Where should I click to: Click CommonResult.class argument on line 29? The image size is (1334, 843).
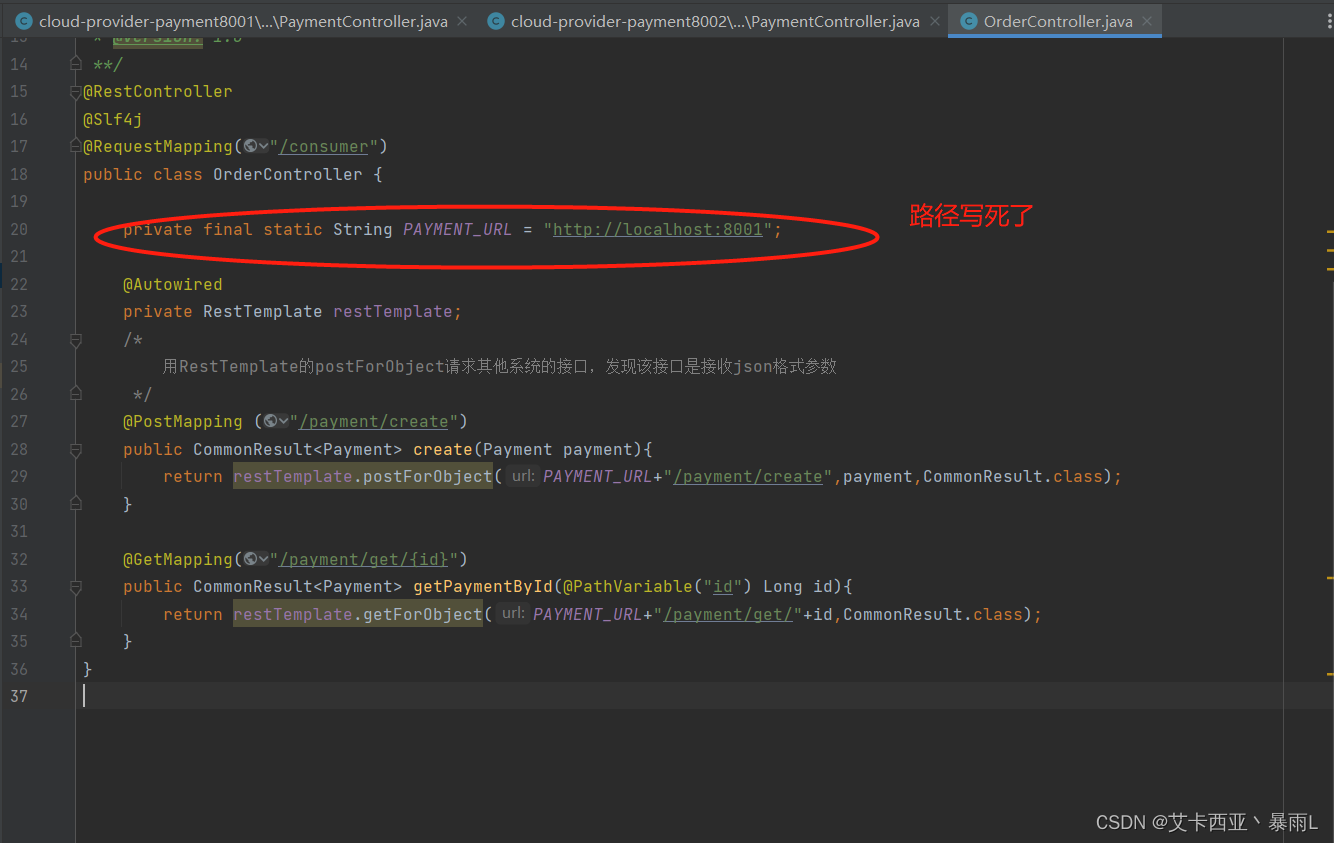point(1013,476)
